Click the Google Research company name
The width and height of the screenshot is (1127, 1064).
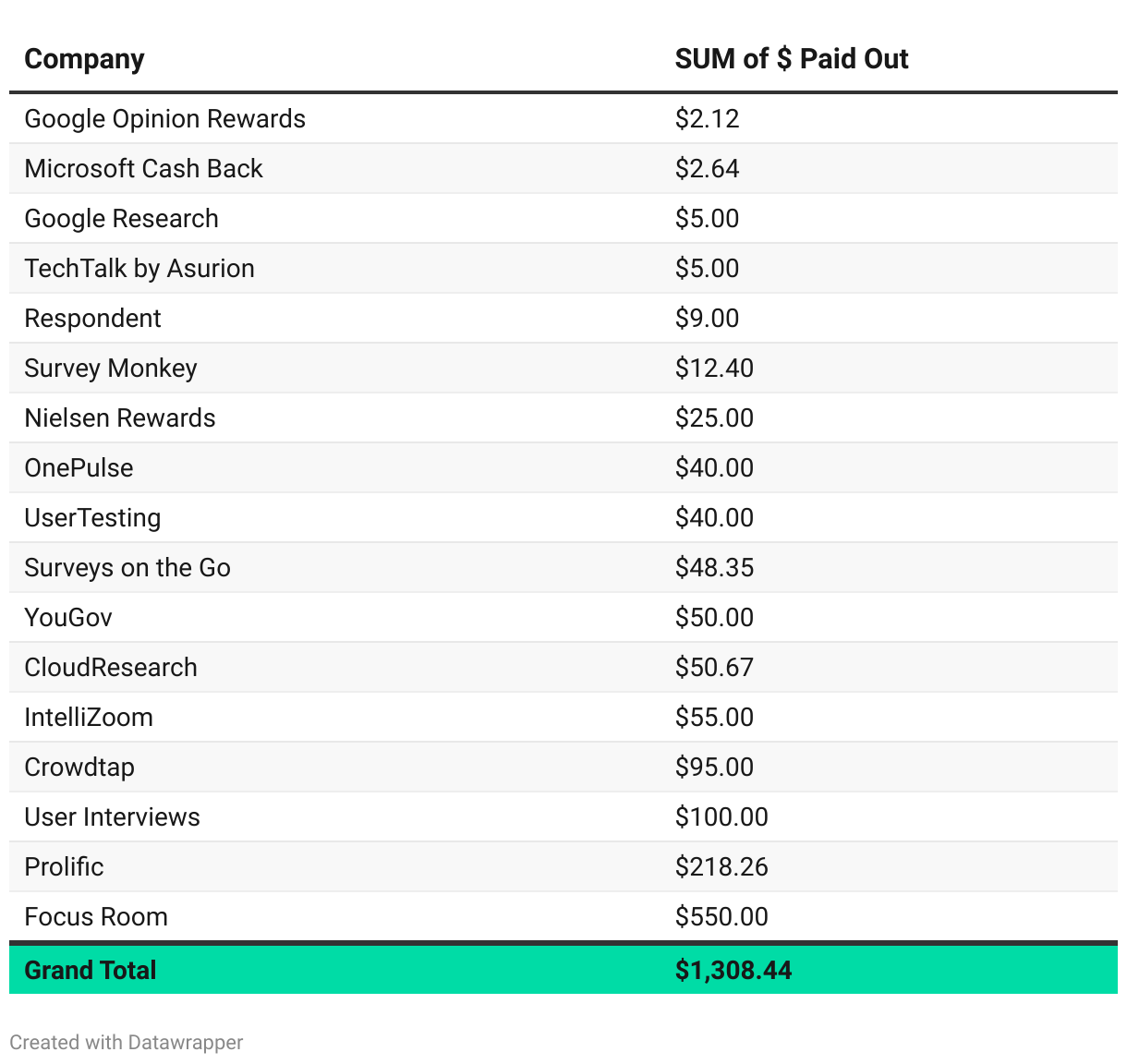coord(121,219)
